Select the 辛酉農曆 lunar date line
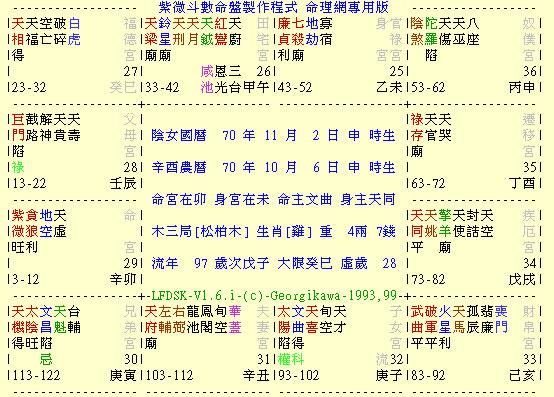Screen dimensions: 554x397 click(273, 167)
